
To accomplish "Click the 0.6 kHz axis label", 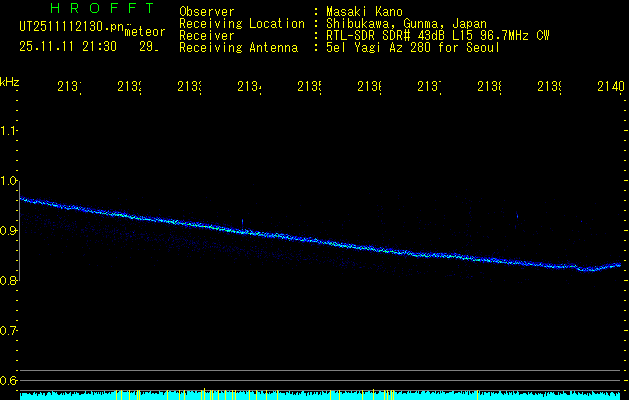I will [x=8, y=380].
